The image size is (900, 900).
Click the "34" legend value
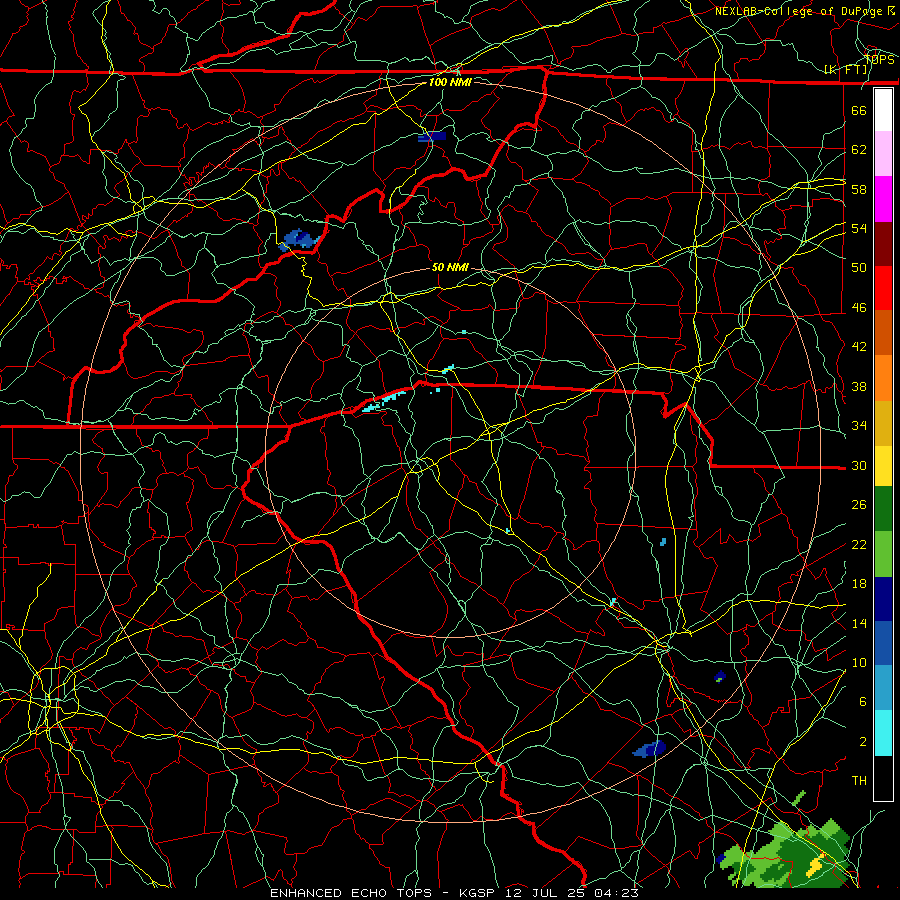(x=859, y=426)
